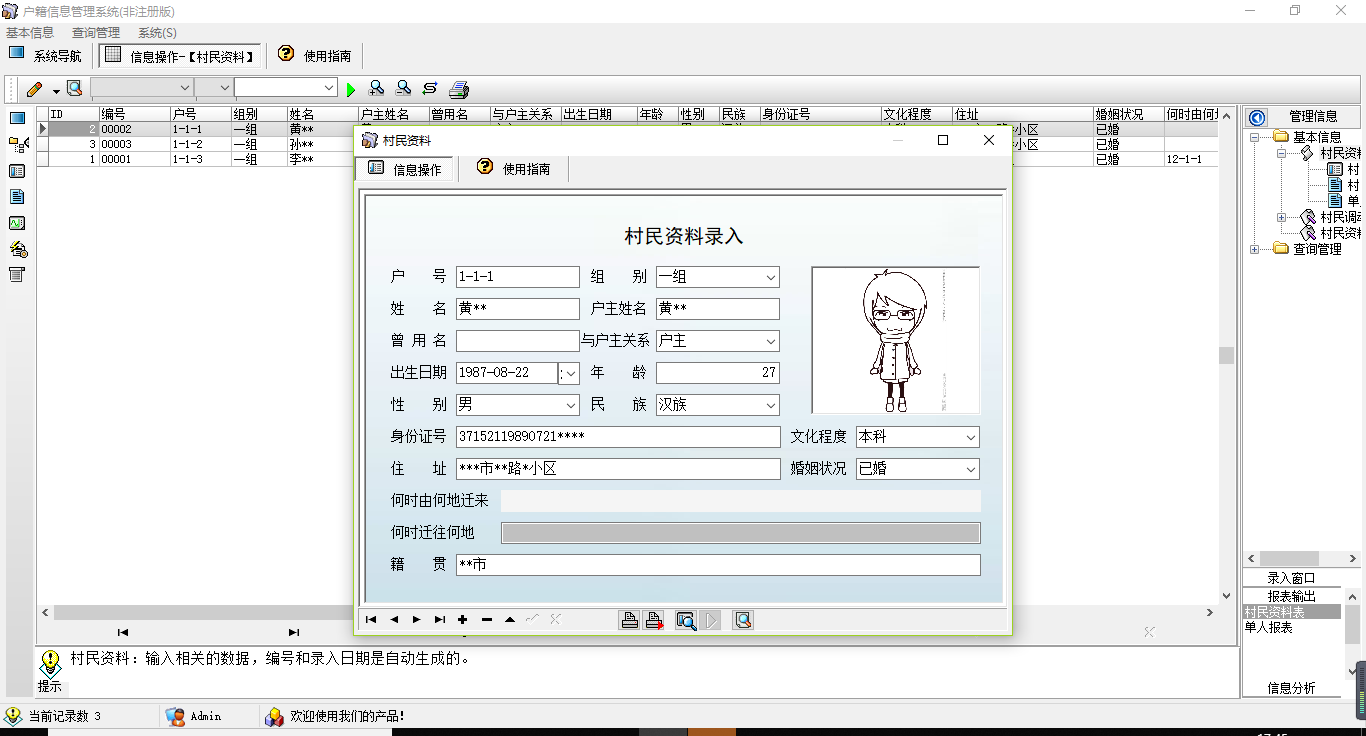Click the first printer icon in dialog footer
Image resolution: width=1366 pixels, height=736 pixels.
tap(630, 620)
